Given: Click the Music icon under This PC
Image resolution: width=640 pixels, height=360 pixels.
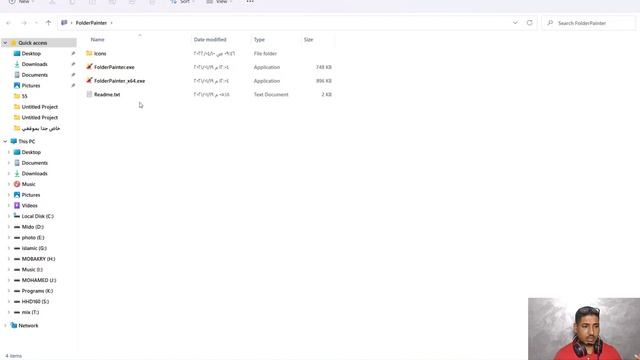Looking at the screenshot, I should click(x=17, y=184).
